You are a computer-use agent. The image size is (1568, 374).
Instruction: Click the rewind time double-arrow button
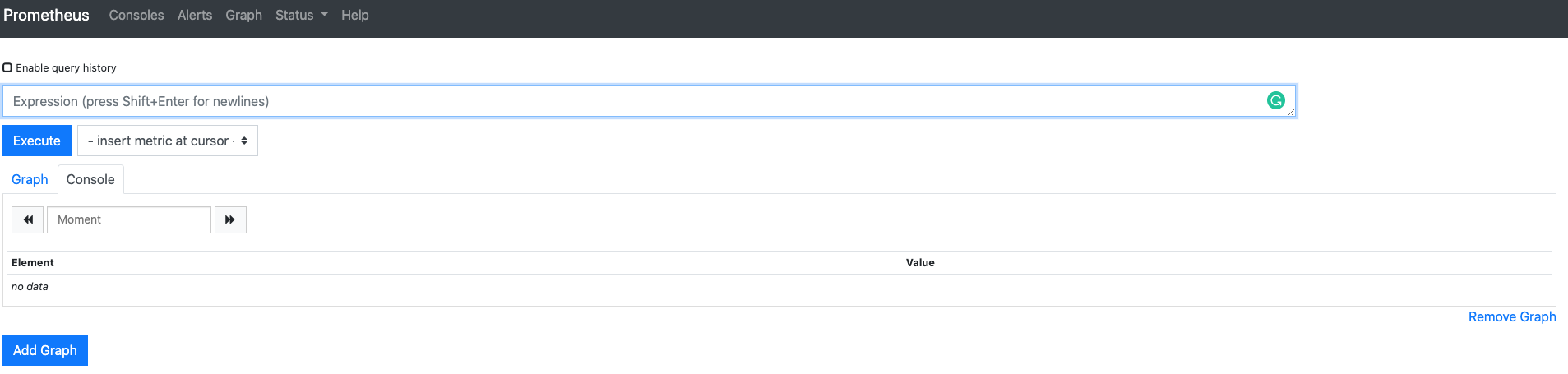(x=28, y=219)
